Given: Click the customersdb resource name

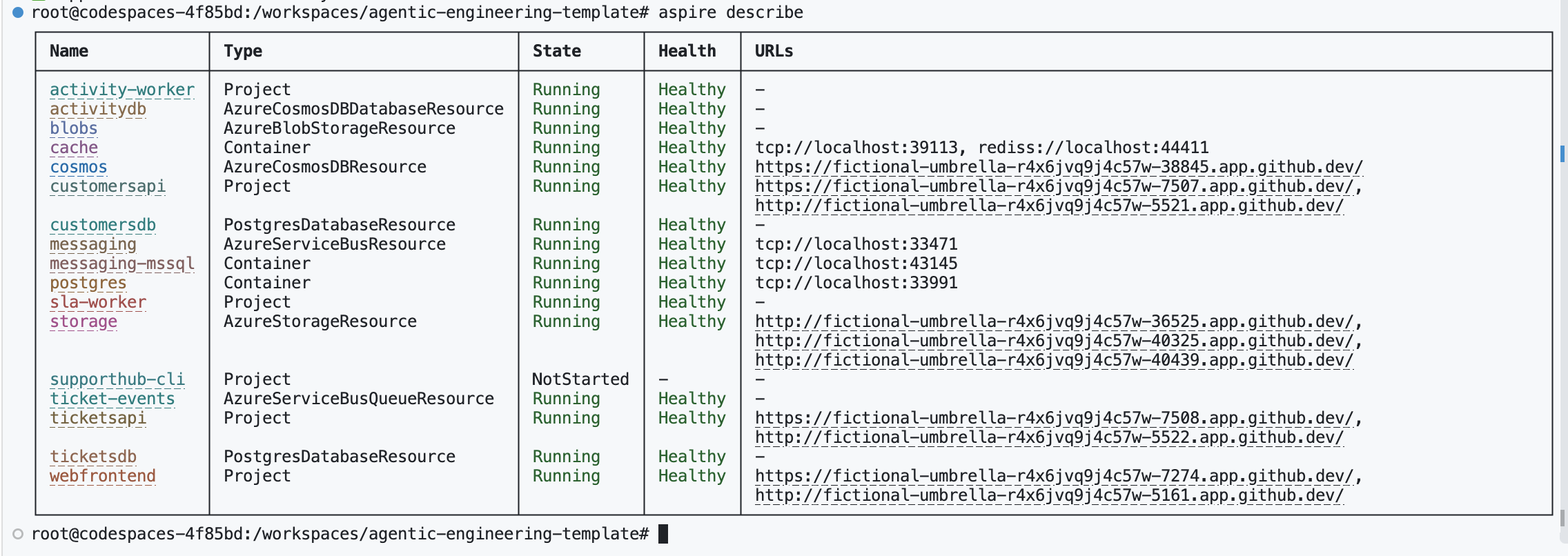Looking at the screenshot, I should click(103, 225).
